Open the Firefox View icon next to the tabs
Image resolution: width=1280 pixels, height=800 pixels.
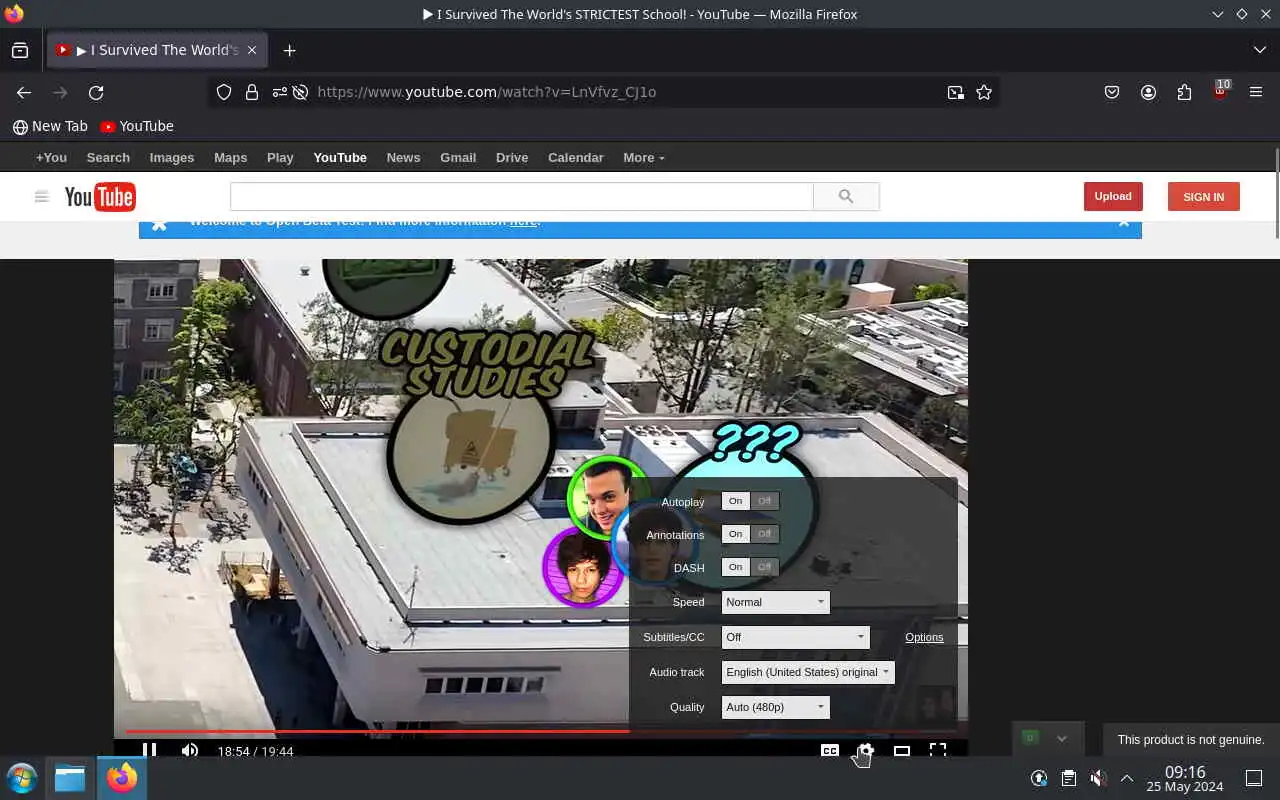(x=20, y=50)
